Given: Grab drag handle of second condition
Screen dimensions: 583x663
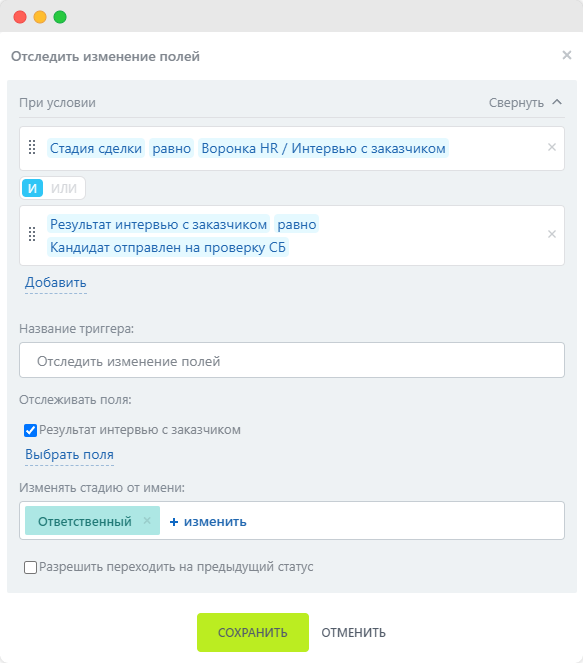Looking at the screenshot, I should pos(32,234).
